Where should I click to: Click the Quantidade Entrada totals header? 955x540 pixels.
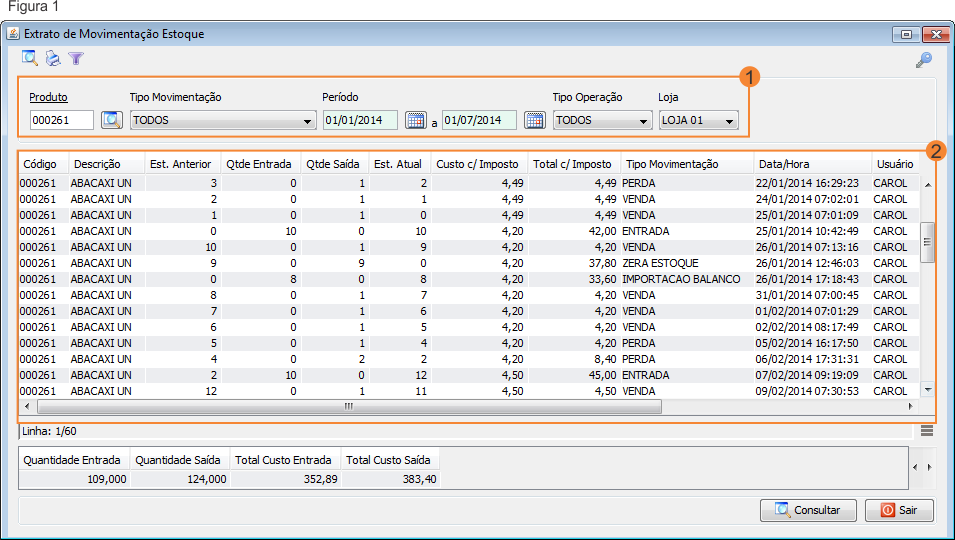[74, 460]
